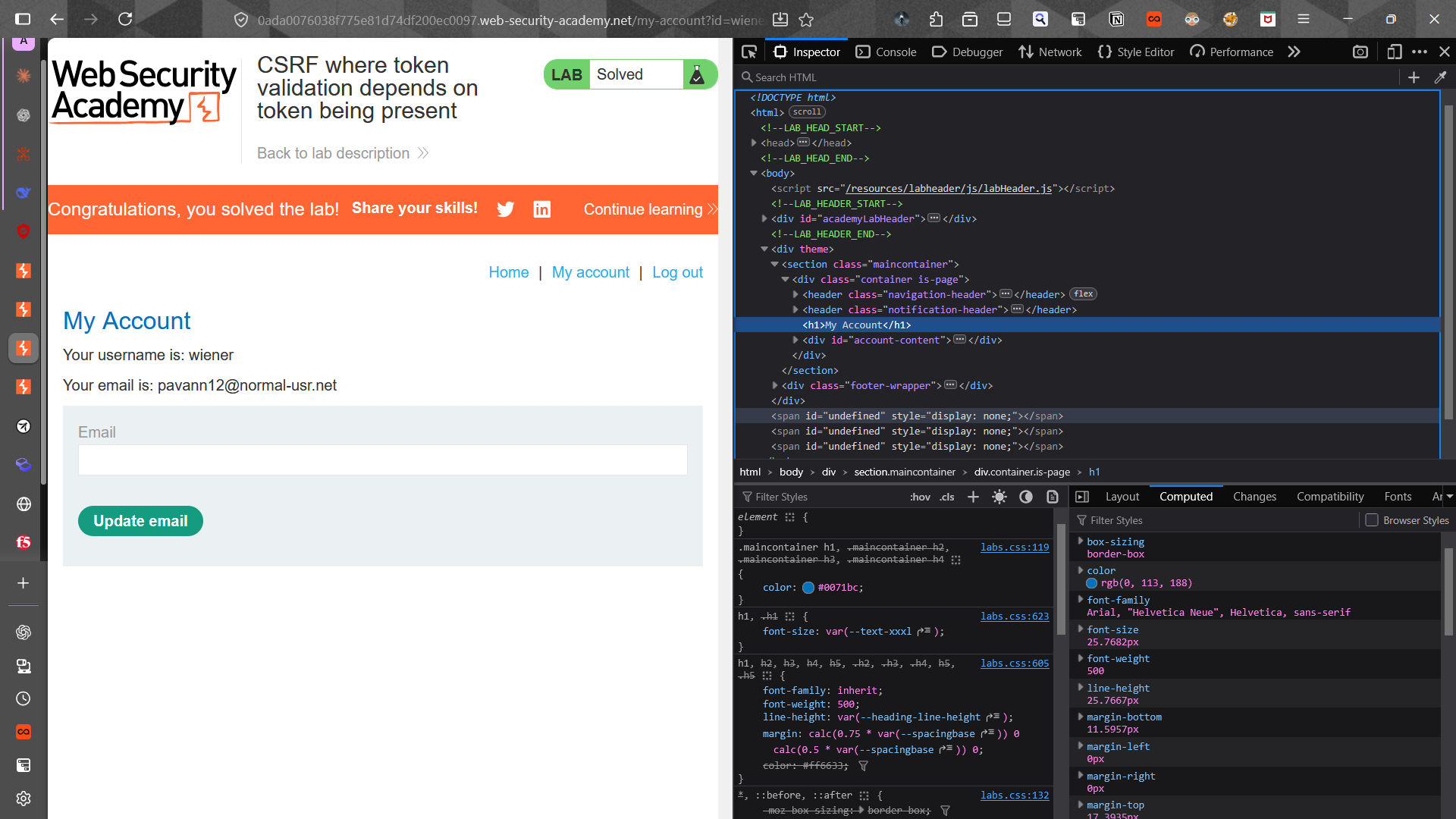
Task: Toggle light color scheme simulation
Action: 999,497
